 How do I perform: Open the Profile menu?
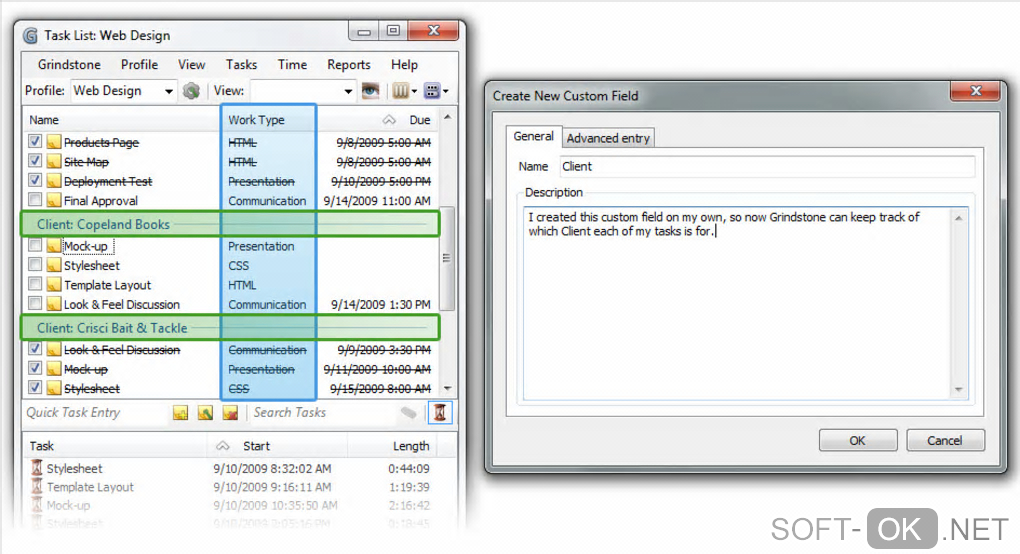click(139, 64)
